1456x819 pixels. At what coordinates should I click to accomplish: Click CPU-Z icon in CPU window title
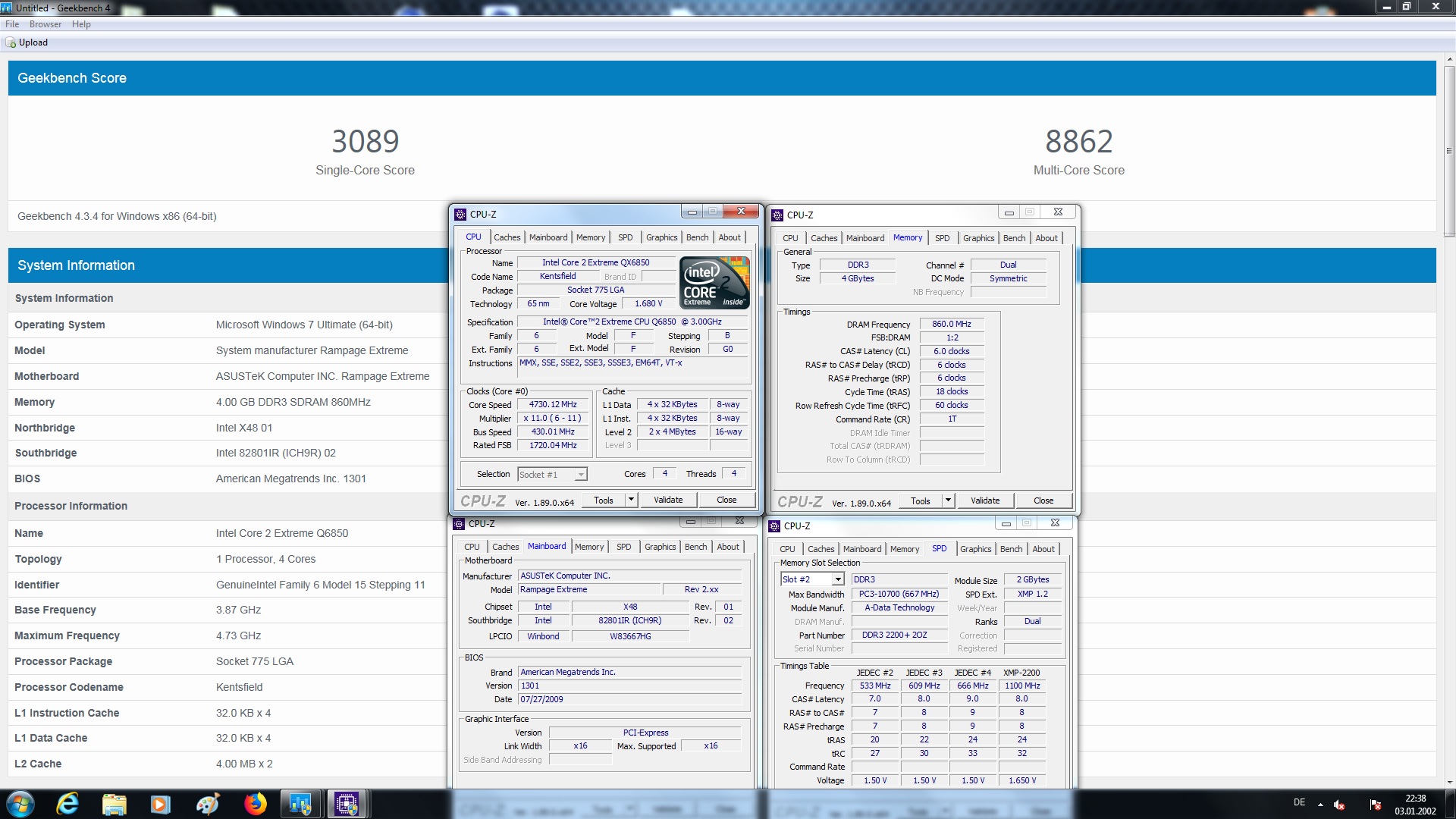(x=460, y=215)
